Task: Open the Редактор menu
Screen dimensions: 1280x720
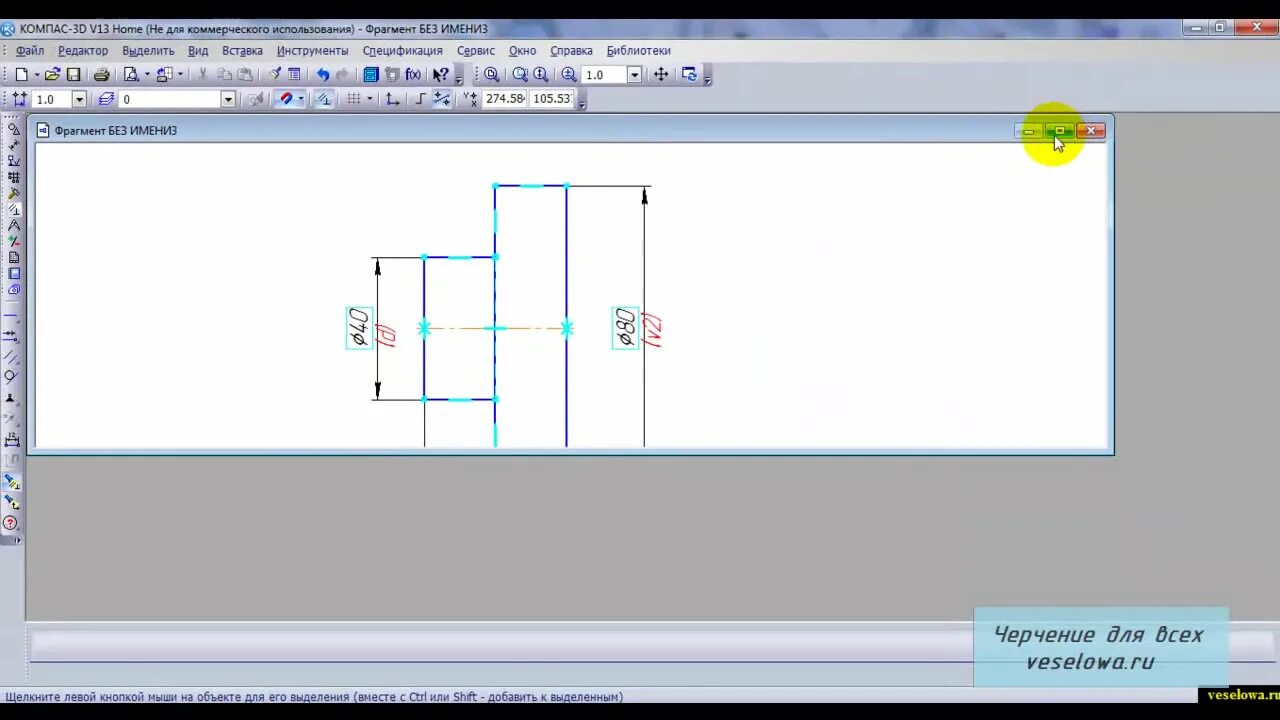Action: pos(83,50)
